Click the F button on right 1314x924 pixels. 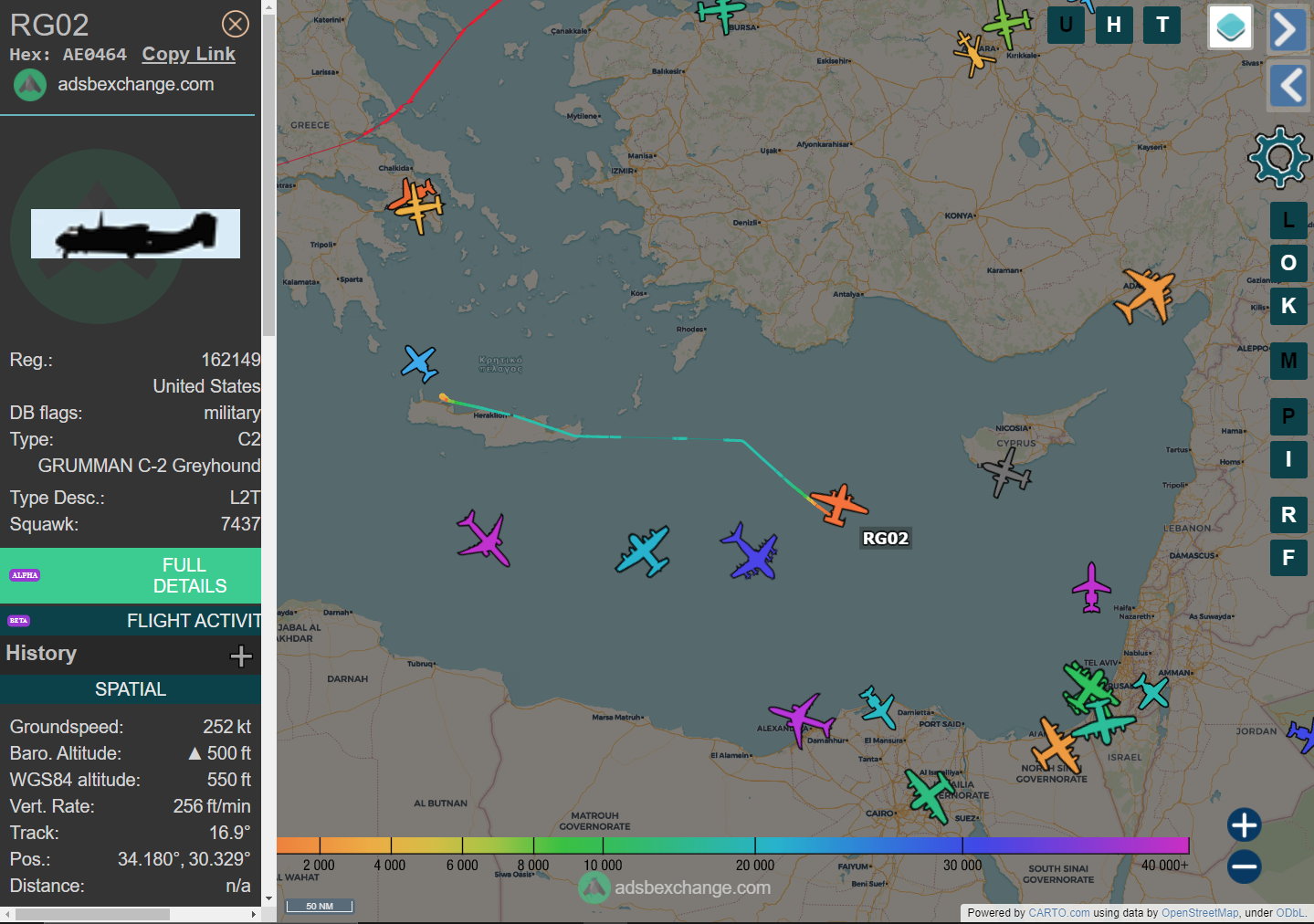pos(1288,558)
